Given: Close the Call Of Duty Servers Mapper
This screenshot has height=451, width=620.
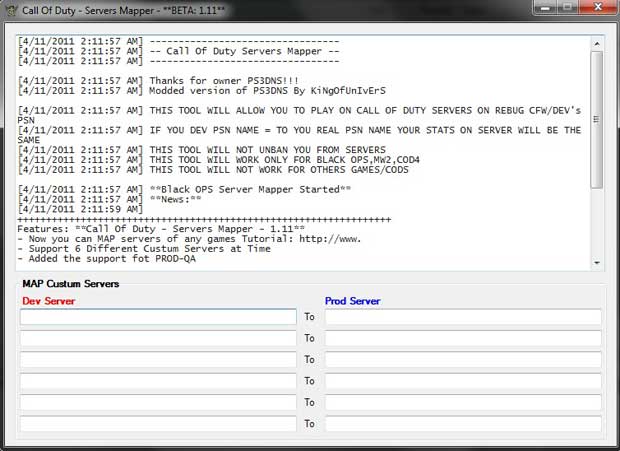Looking at the screenshot, I should [596, 7].
